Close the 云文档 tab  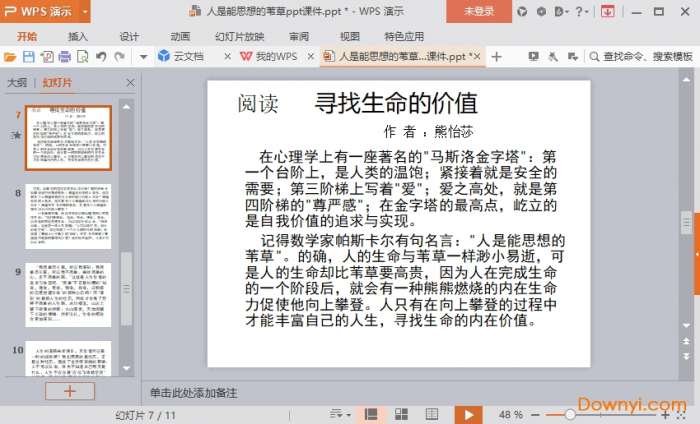[x=227, y=56]
